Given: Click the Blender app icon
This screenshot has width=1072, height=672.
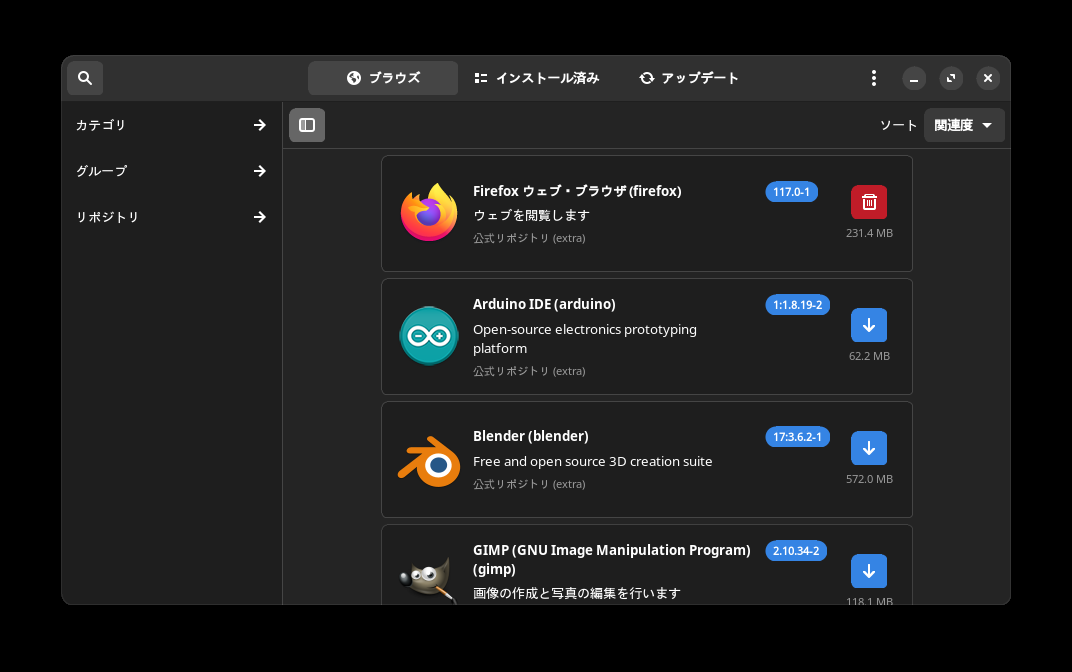Looking at the screenshot, I should point(429,461).
